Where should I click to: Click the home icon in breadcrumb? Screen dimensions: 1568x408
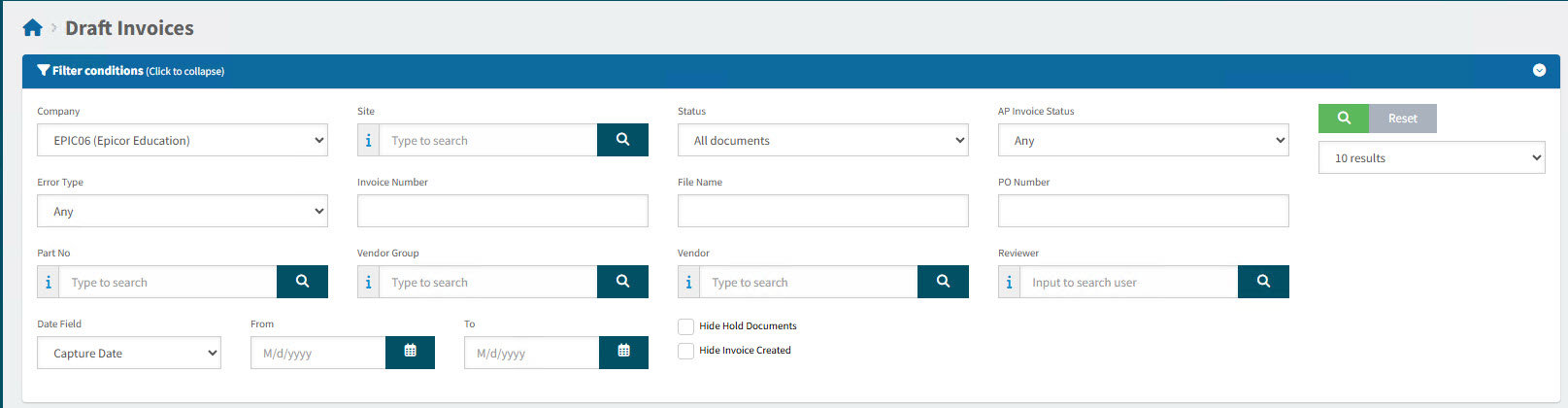(32, 28)
